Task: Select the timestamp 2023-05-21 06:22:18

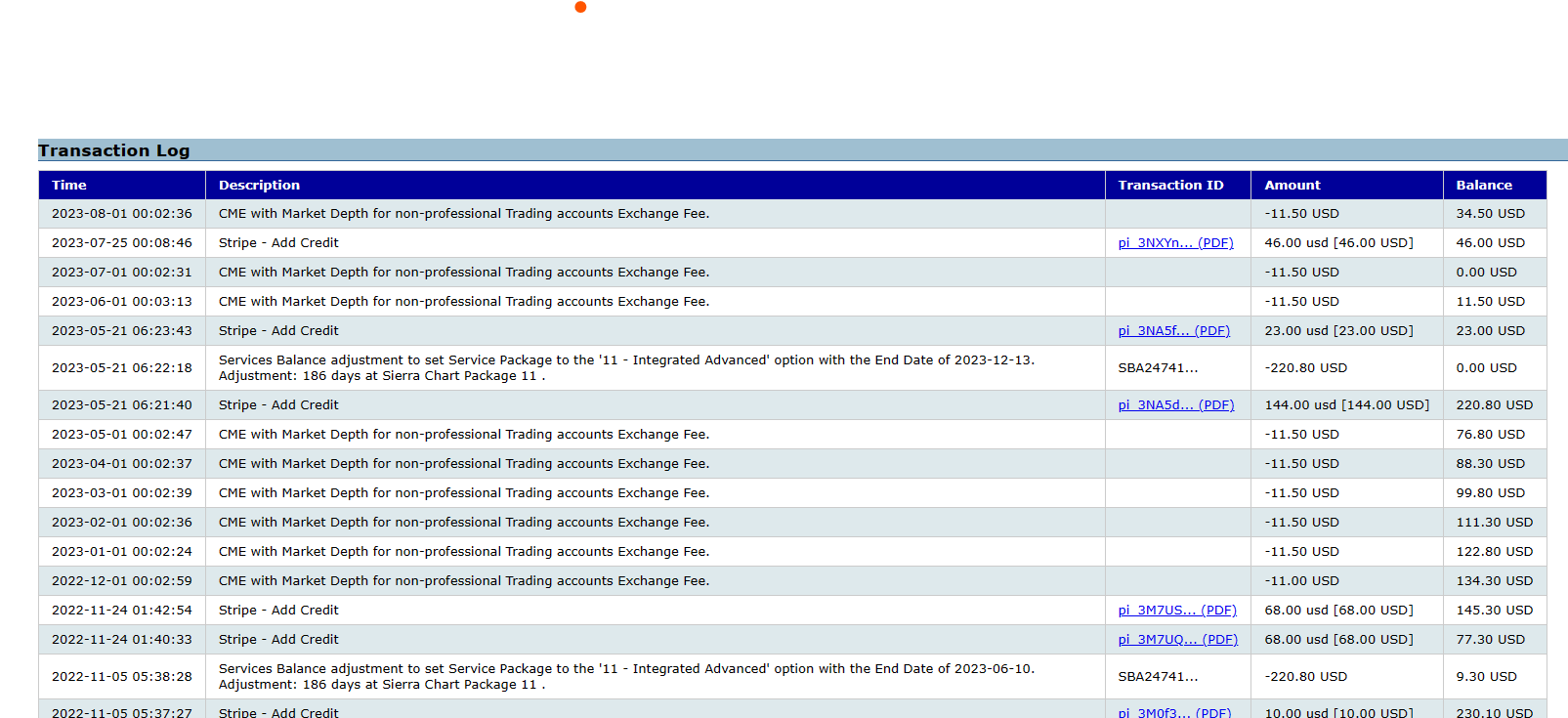Action: (x=122, y=368)
